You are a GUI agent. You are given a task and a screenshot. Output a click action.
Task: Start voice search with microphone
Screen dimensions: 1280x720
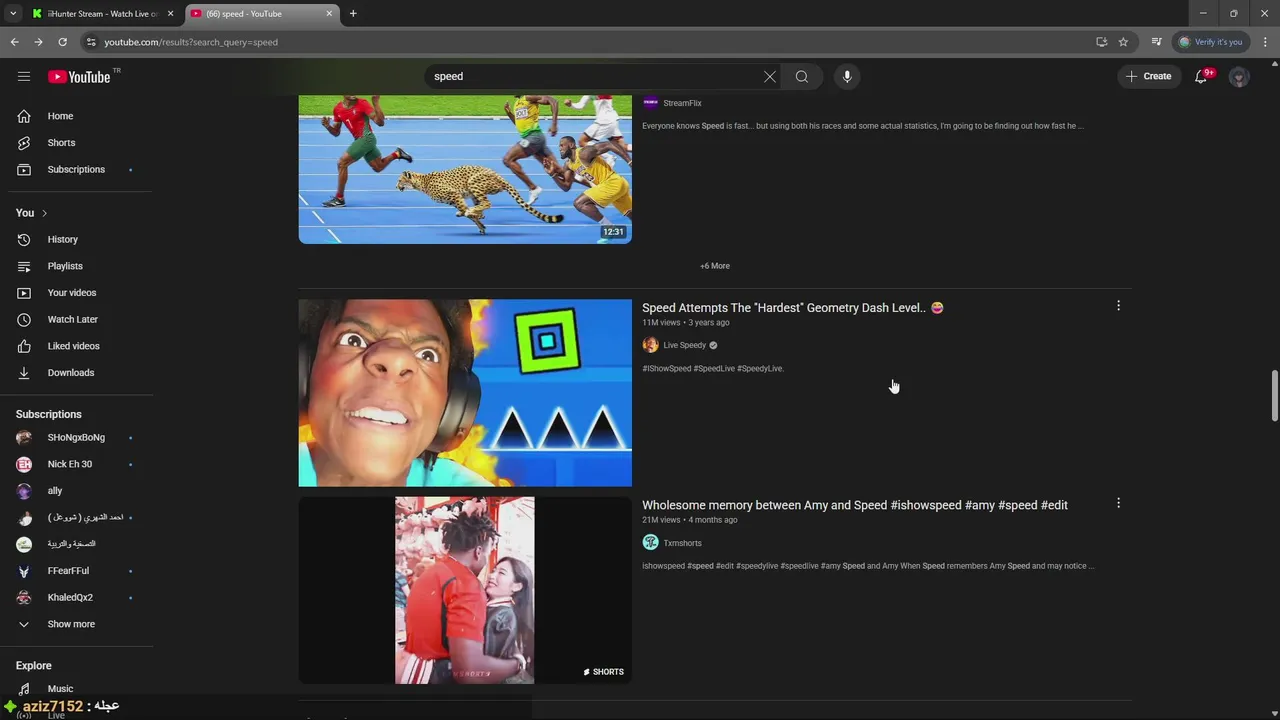[847, 76]
